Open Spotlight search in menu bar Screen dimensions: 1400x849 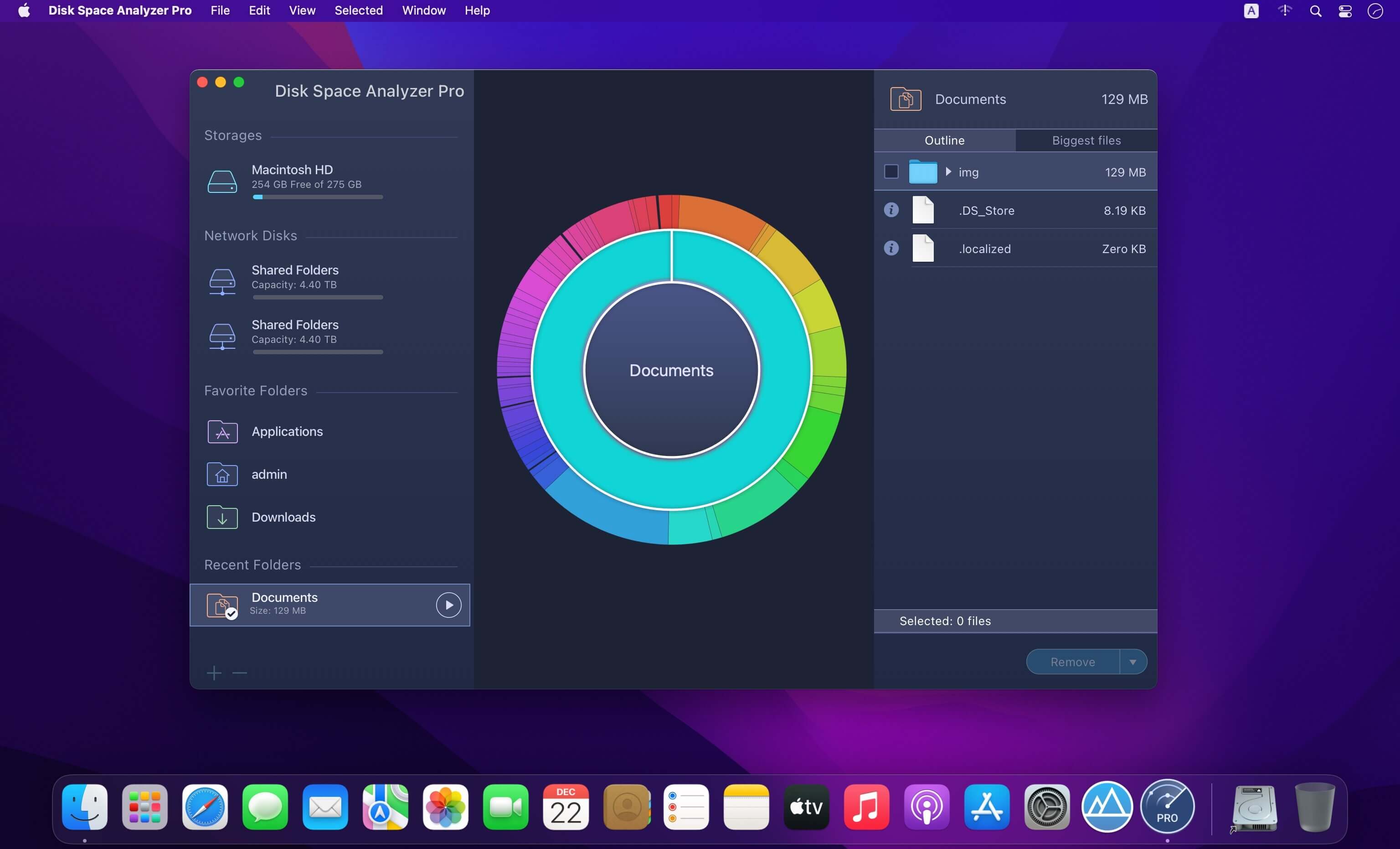1315,11
